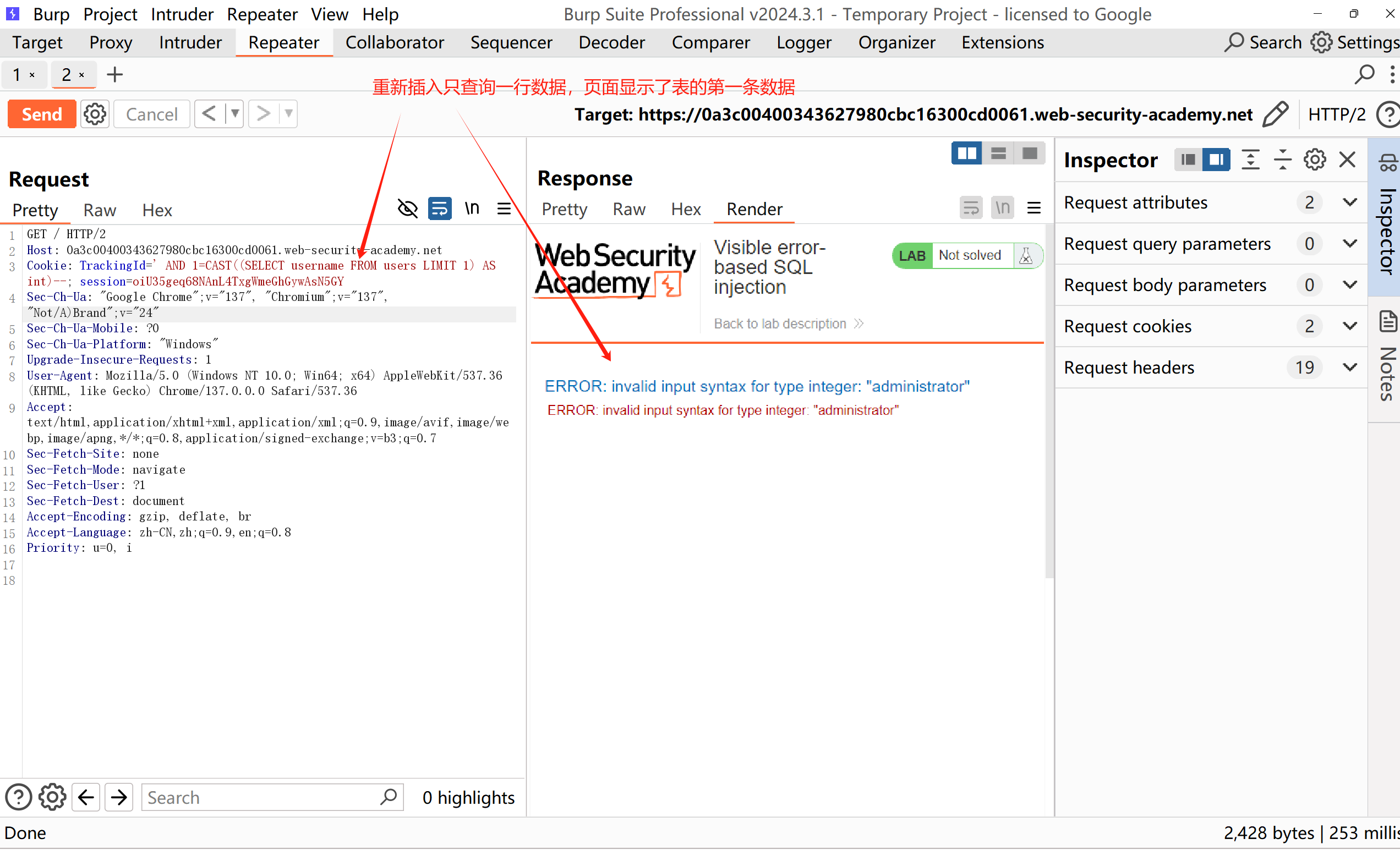Click the Repeater help question mark icon
This screenshot has width=1400, height=850.
click(x=1388, y=114)
